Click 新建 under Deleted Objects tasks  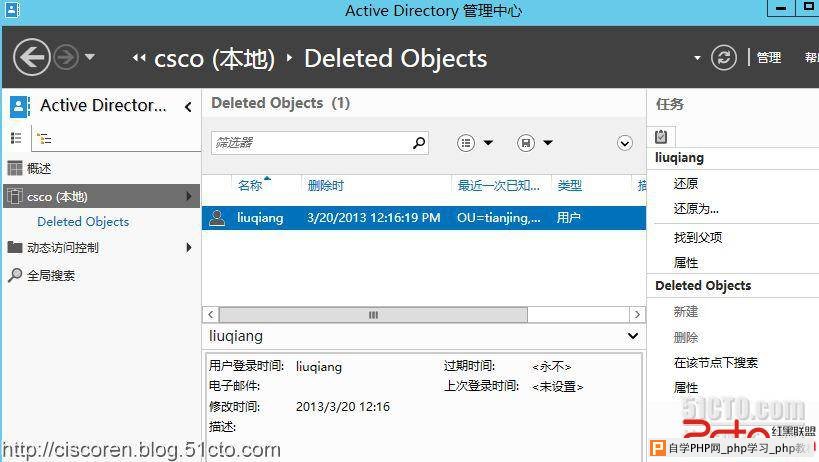point(686,312)
